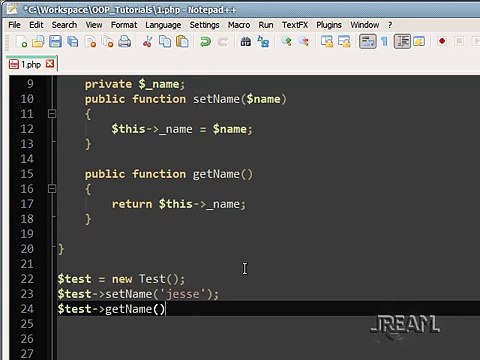Click 'return $this->_name;' line

pyautogui.click(x=179, y=204)
